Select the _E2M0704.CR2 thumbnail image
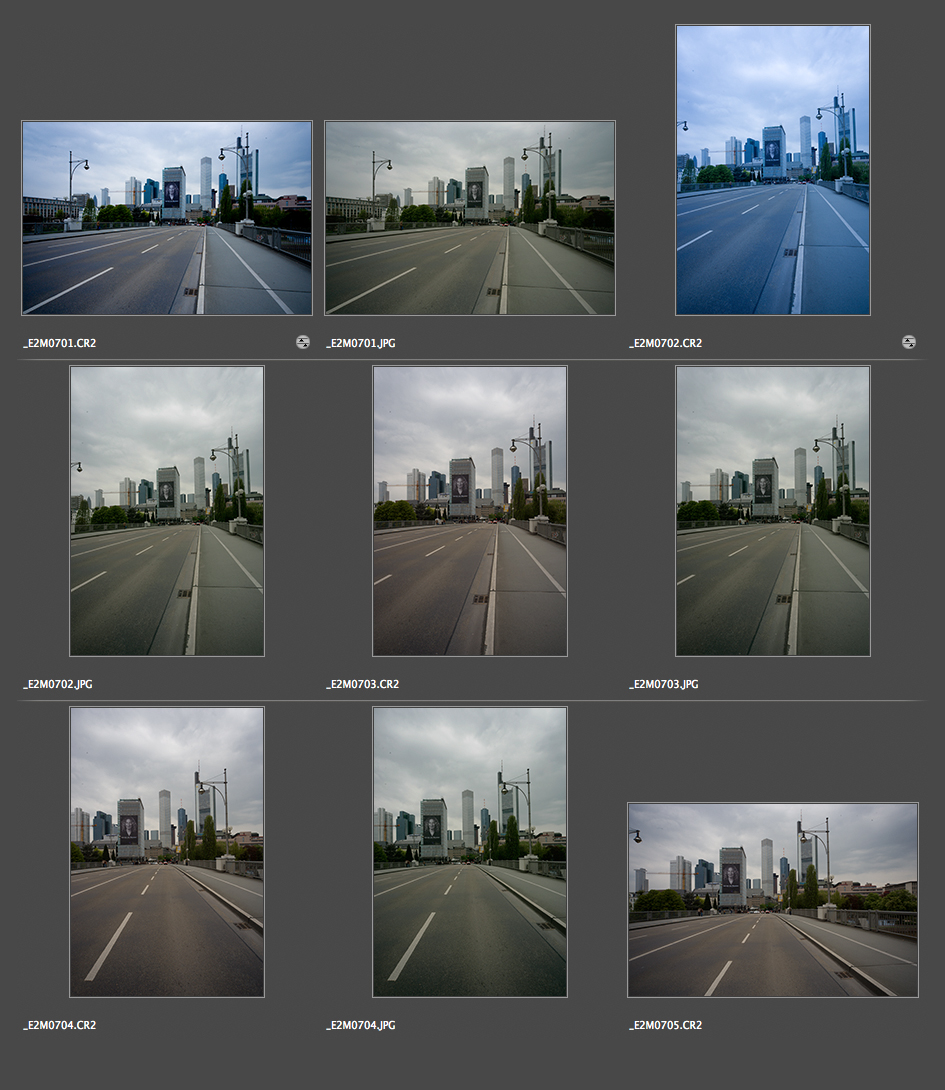Image resolution: width=945 pixels, height=1090 pixels. [x=167, y=852]
